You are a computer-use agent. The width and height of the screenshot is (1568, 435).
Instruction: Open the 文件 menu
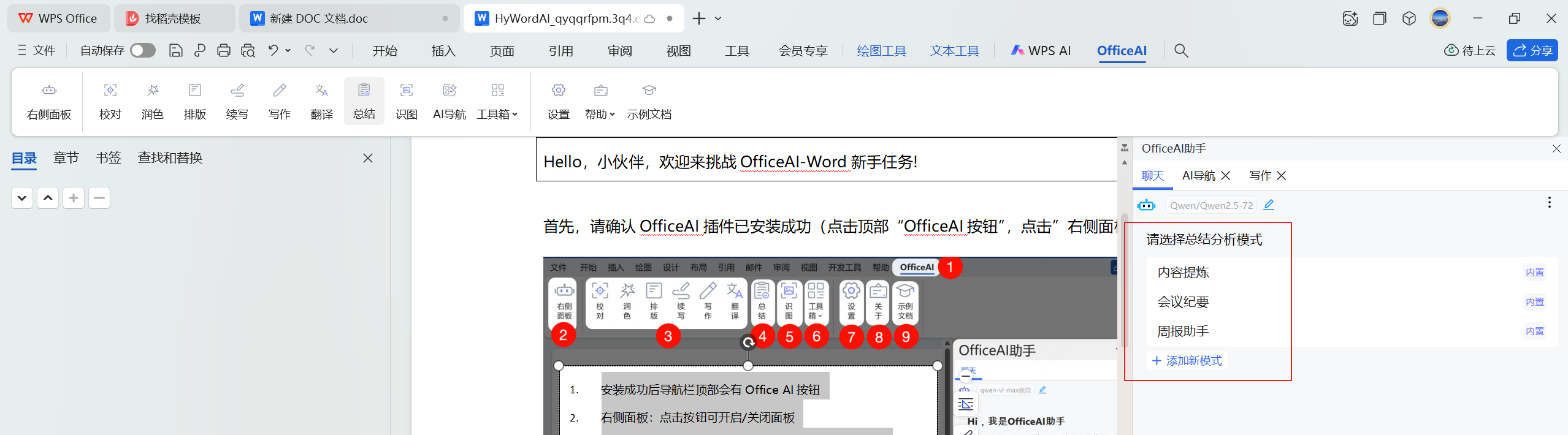click(x=37, y=50)
